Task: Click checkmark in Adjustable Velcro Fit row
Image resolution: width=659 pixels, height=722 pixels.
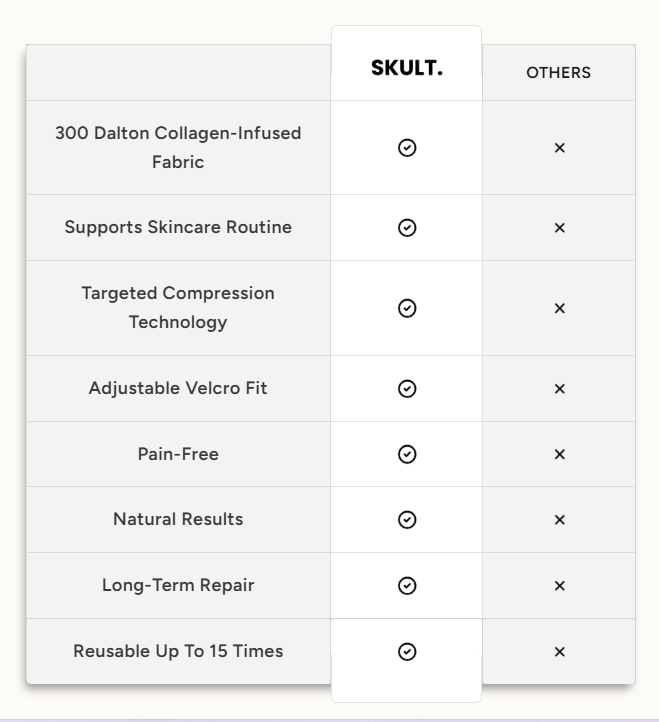Action: click(x=407, y=389)
